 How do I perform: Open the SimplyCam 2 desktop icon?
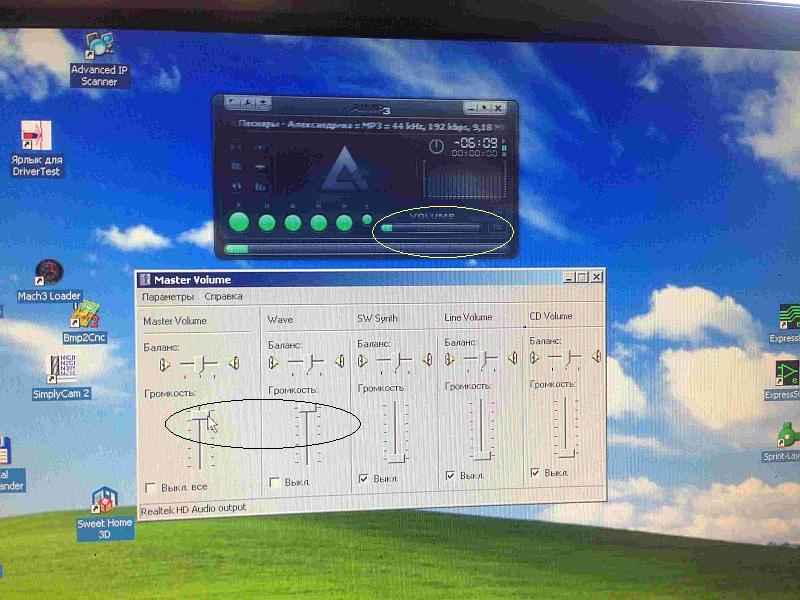tap(62, 370)
